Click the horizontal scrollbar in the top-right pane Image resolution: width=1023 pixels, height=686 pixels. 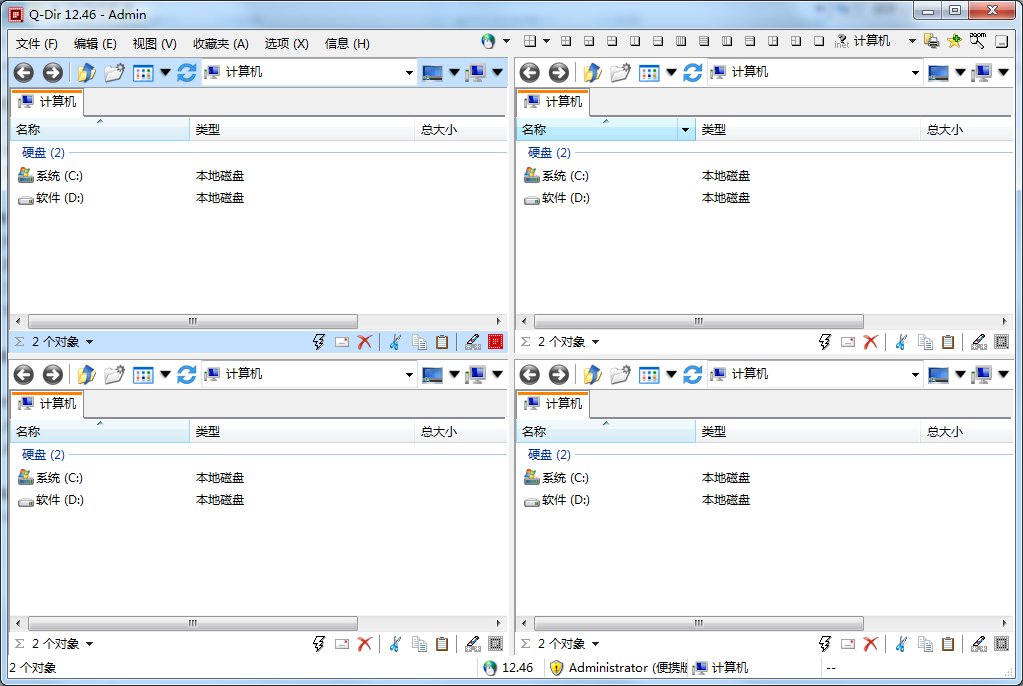(698, 322)
